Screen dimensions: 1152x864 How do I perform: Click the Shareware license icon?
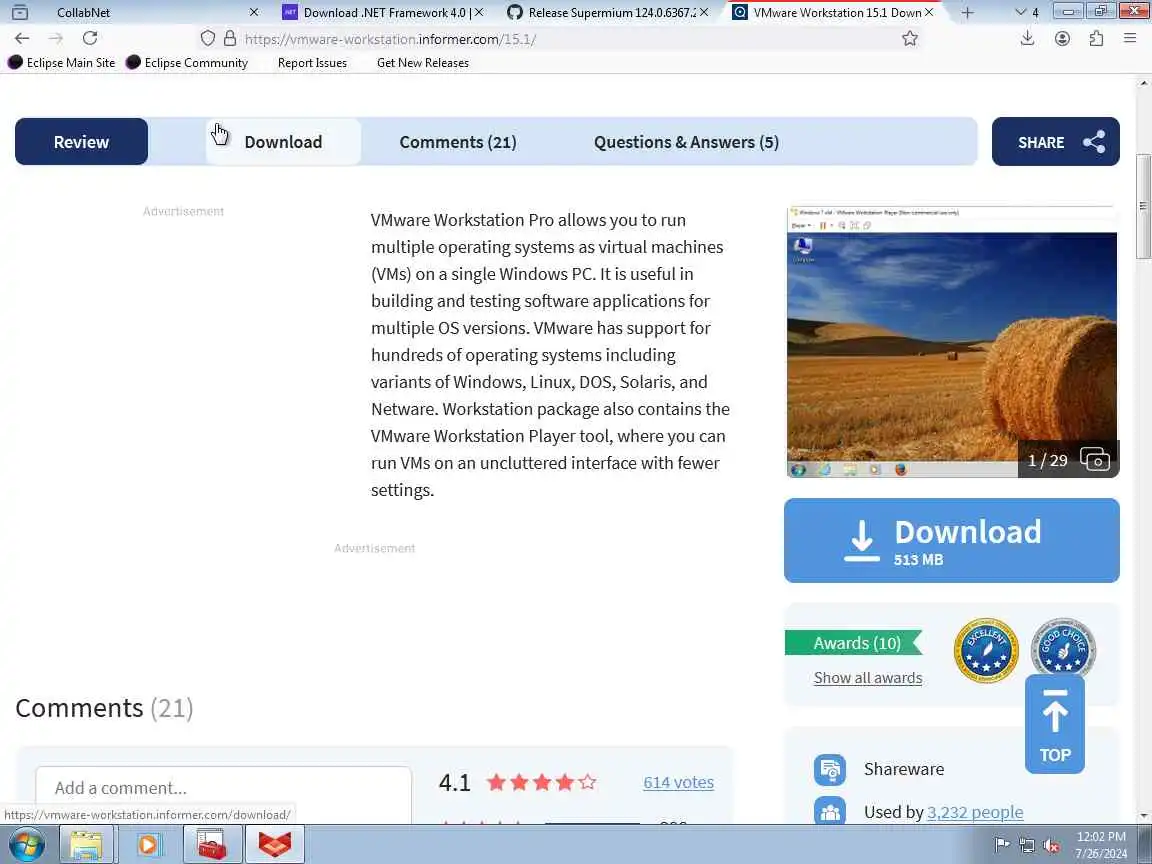(x=829, y=770)
